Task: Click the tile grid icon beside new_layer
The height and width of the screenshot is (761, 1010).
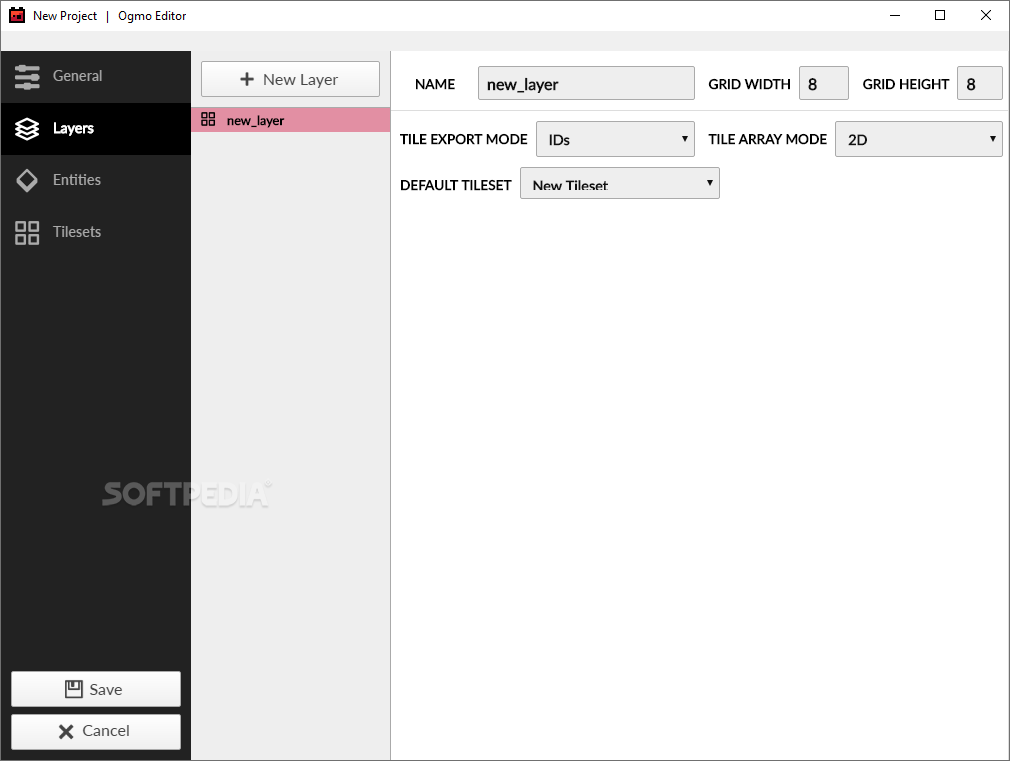Action: point(208,119)
